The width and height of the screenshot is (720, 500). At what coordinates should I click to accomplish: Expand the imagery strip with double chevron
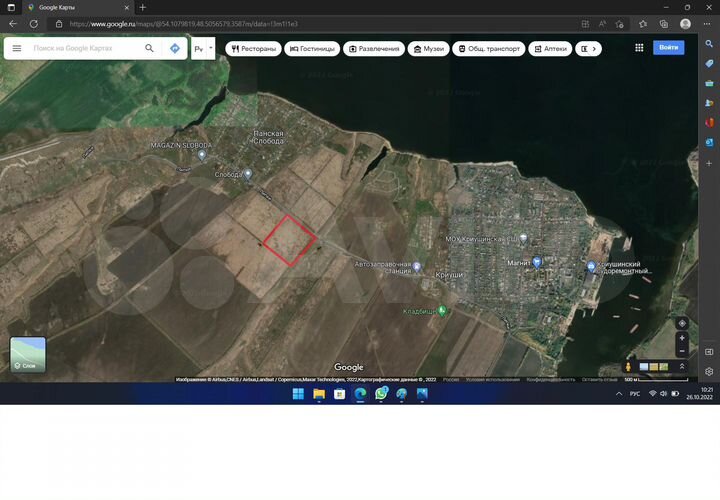click(682, 367)
